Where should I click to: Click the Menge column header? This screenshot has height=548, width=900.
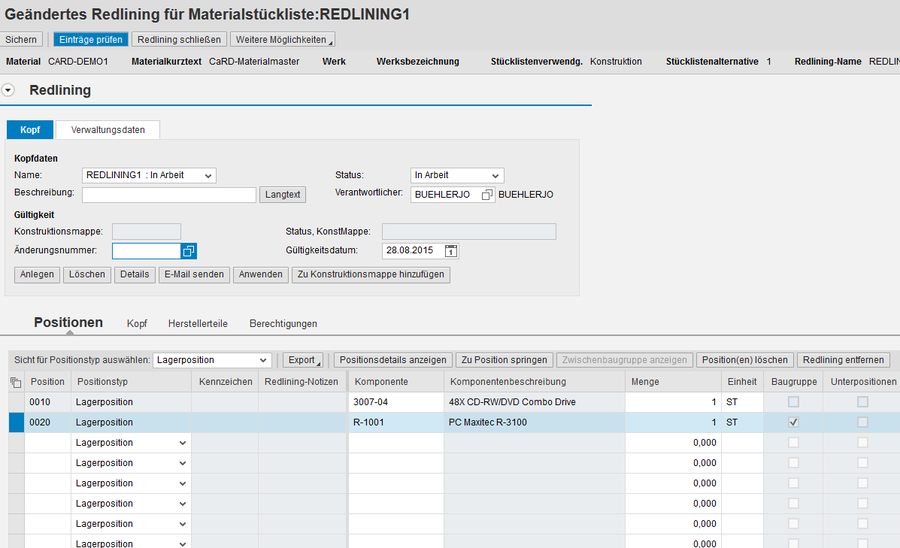(673, 382)
